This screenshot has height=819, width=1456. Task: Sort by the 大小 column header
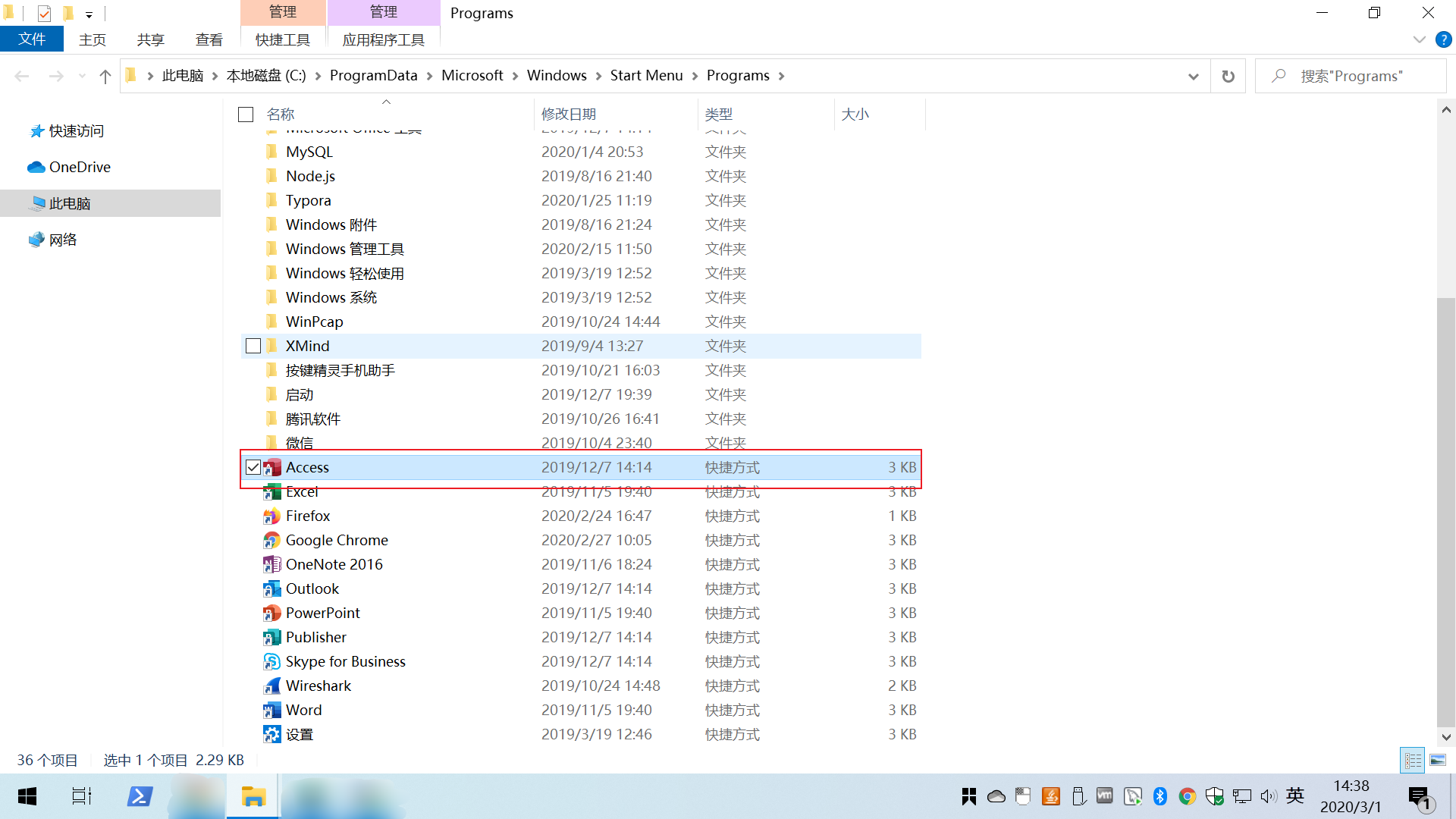pos(880,115)
